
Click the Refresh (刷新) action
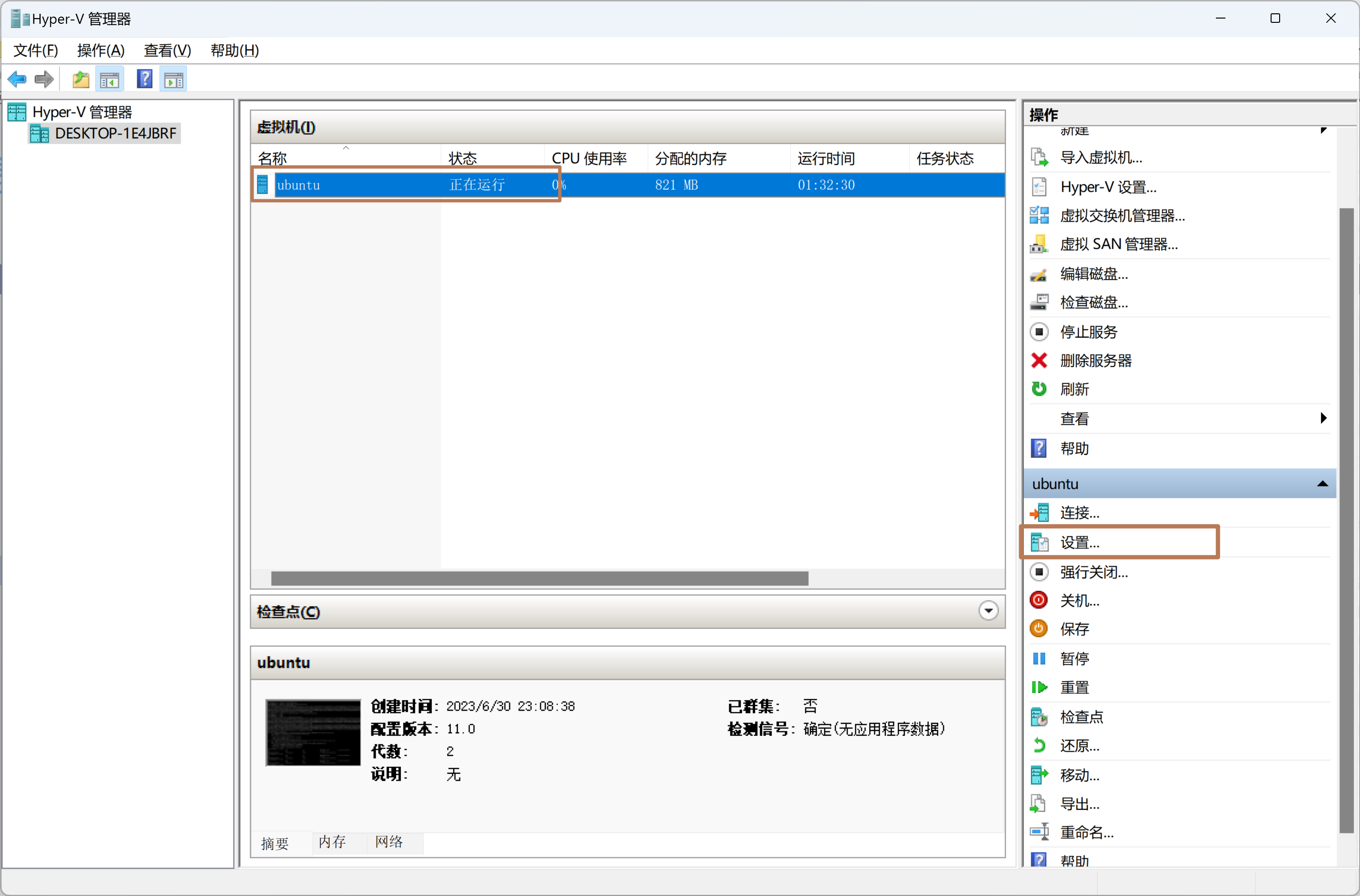1074,390
